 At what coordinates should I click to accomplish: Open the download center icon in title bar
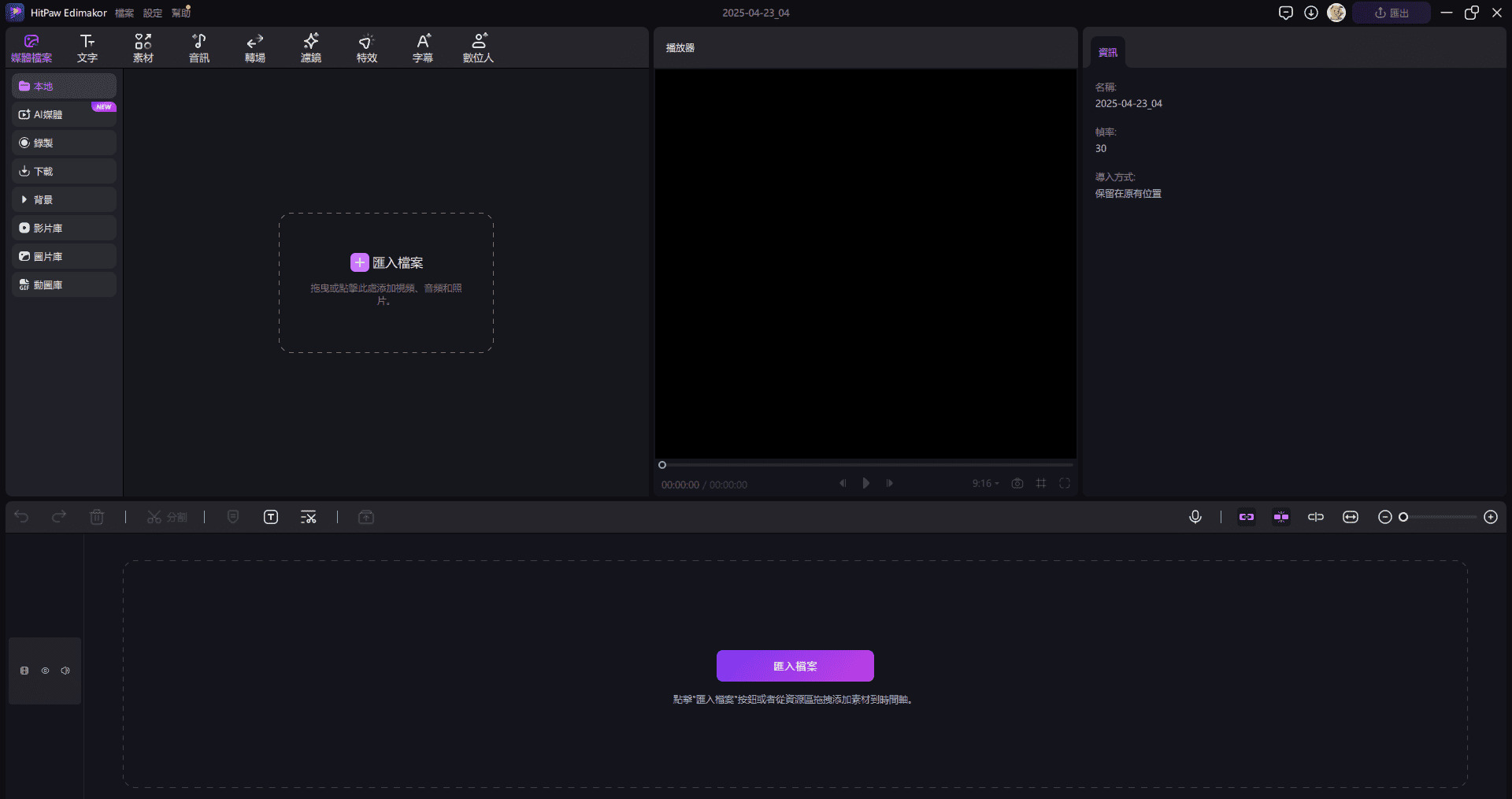pos(1311,13)
